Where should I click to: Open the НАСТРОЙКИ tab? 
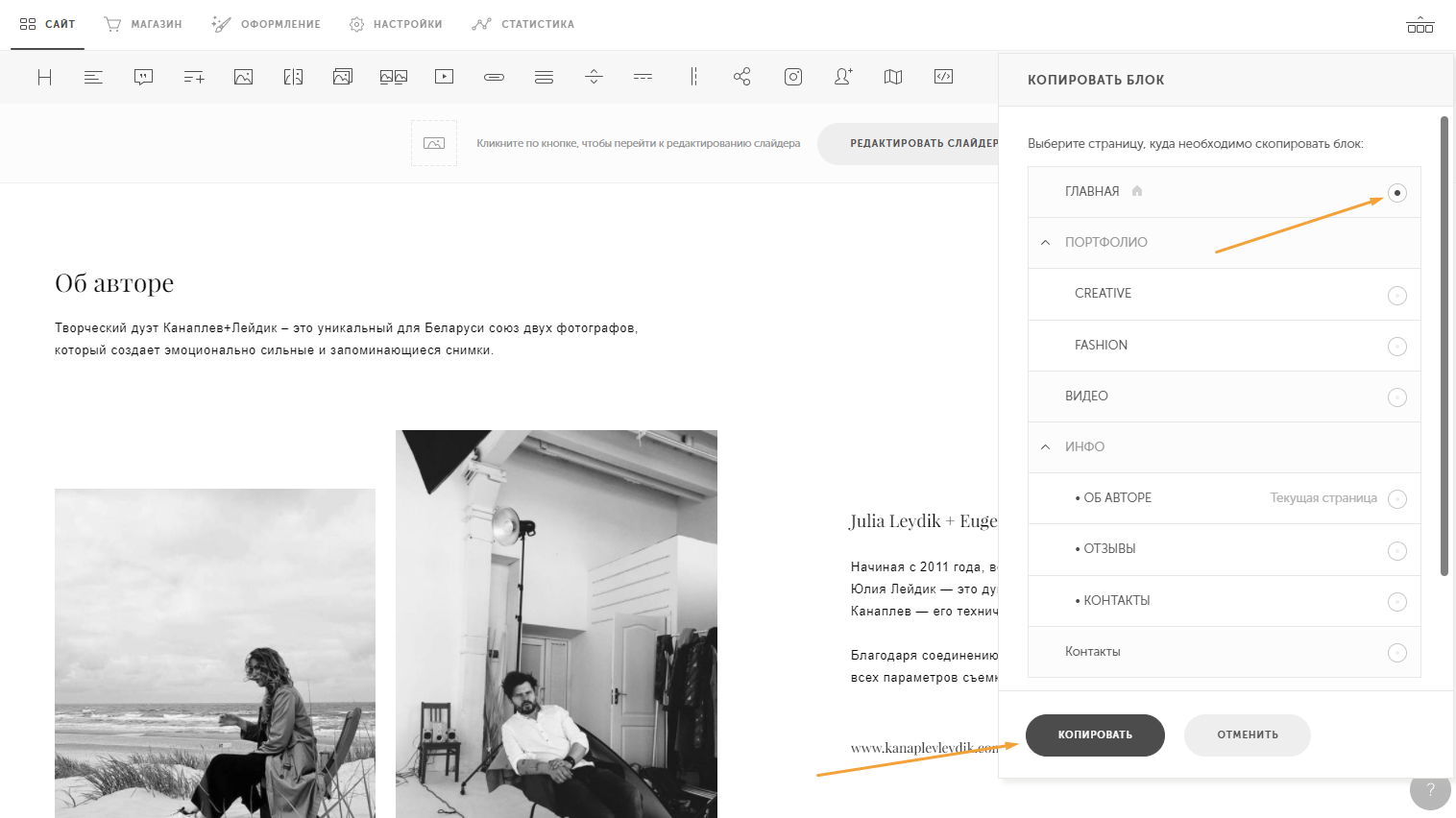coord(396,24)
